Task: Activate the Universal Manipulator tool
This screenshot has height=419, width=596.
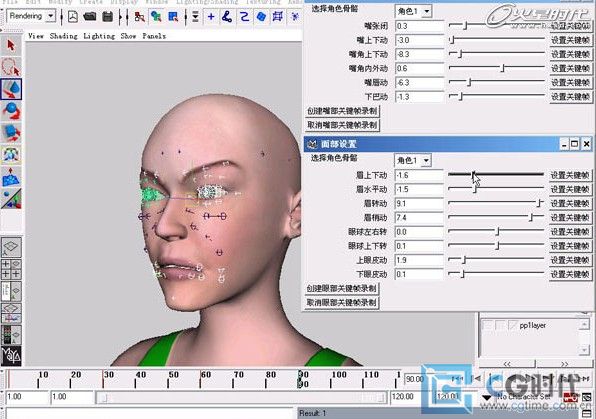Action: click(11, 155)
